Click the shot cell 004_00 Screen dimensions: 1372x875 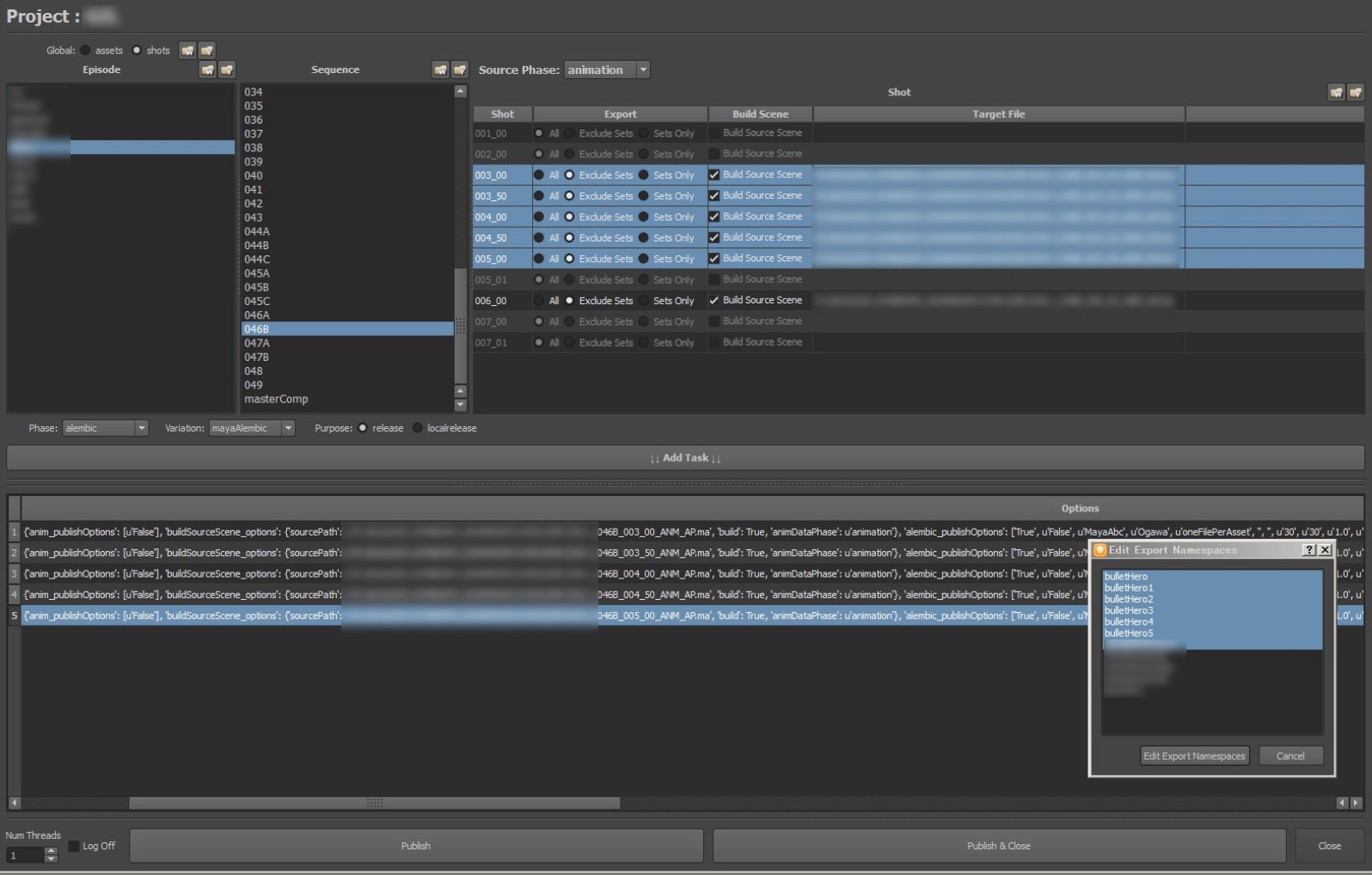pos(502,217)
